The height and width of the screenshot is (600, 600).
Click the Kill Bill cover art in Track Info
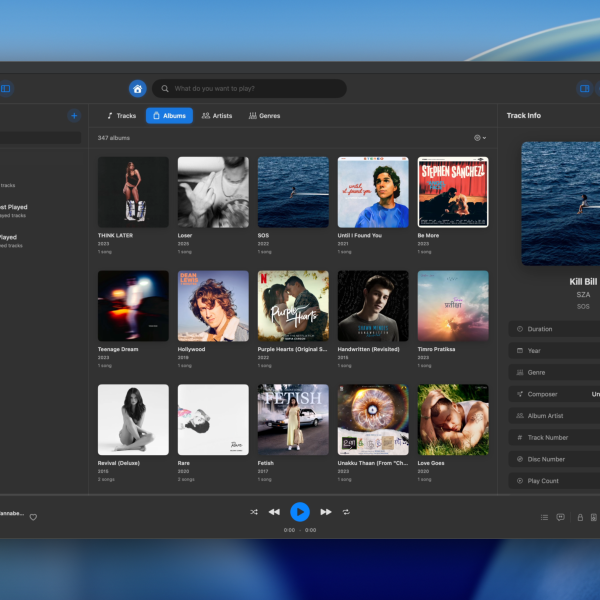click(561, 204)
